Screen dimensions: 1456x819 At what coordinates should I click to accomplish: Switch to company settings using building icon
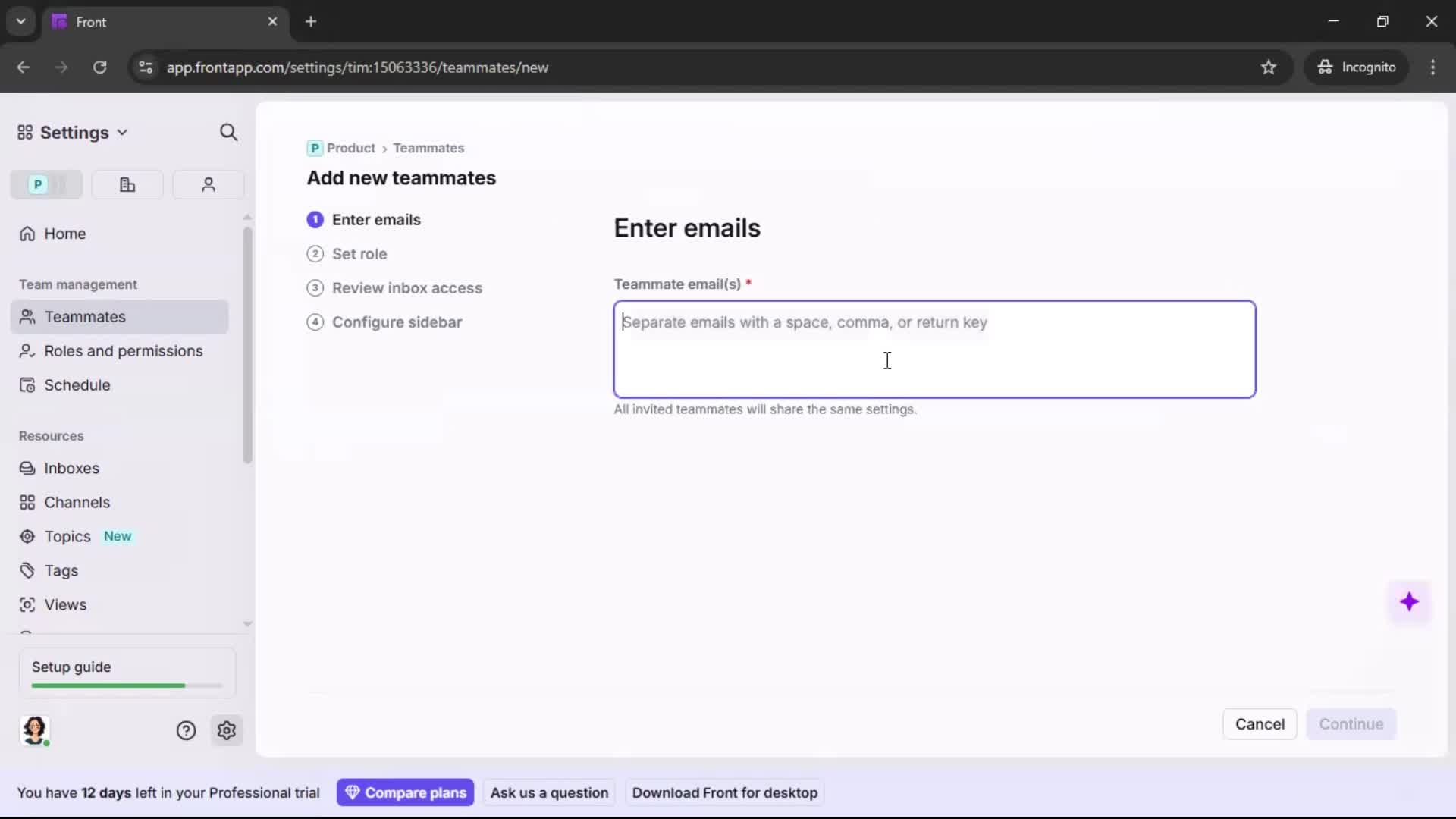(x=127, y=184)
